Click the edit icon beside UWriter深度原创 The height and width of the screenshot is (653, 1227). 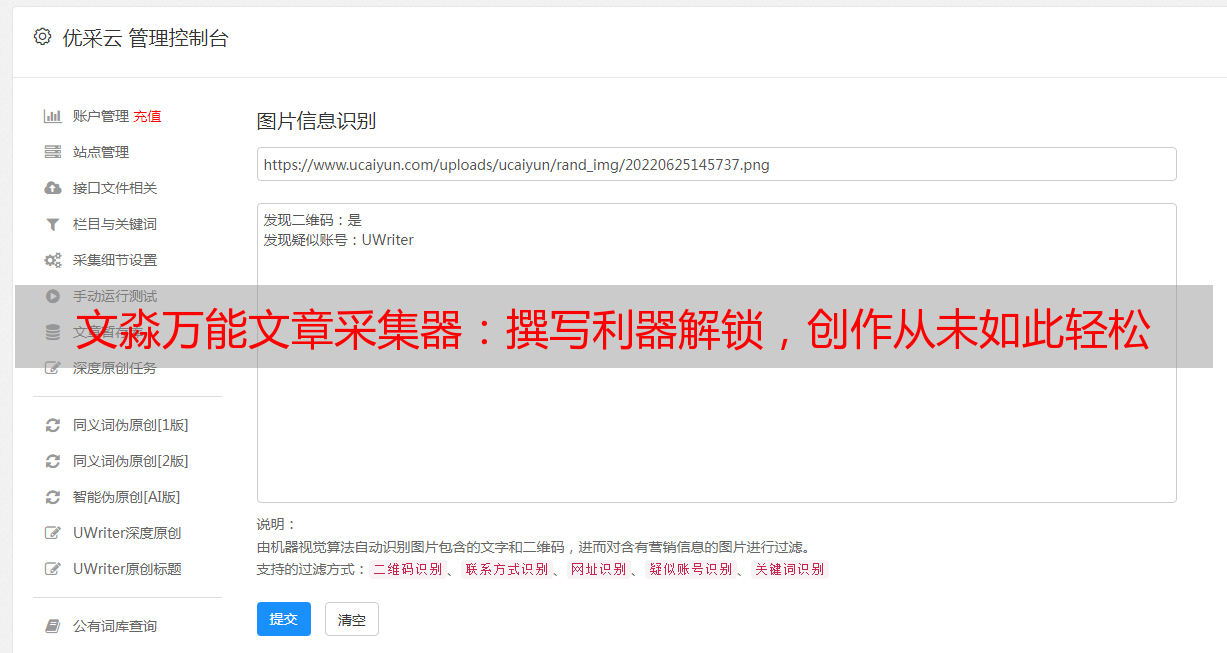53,533
